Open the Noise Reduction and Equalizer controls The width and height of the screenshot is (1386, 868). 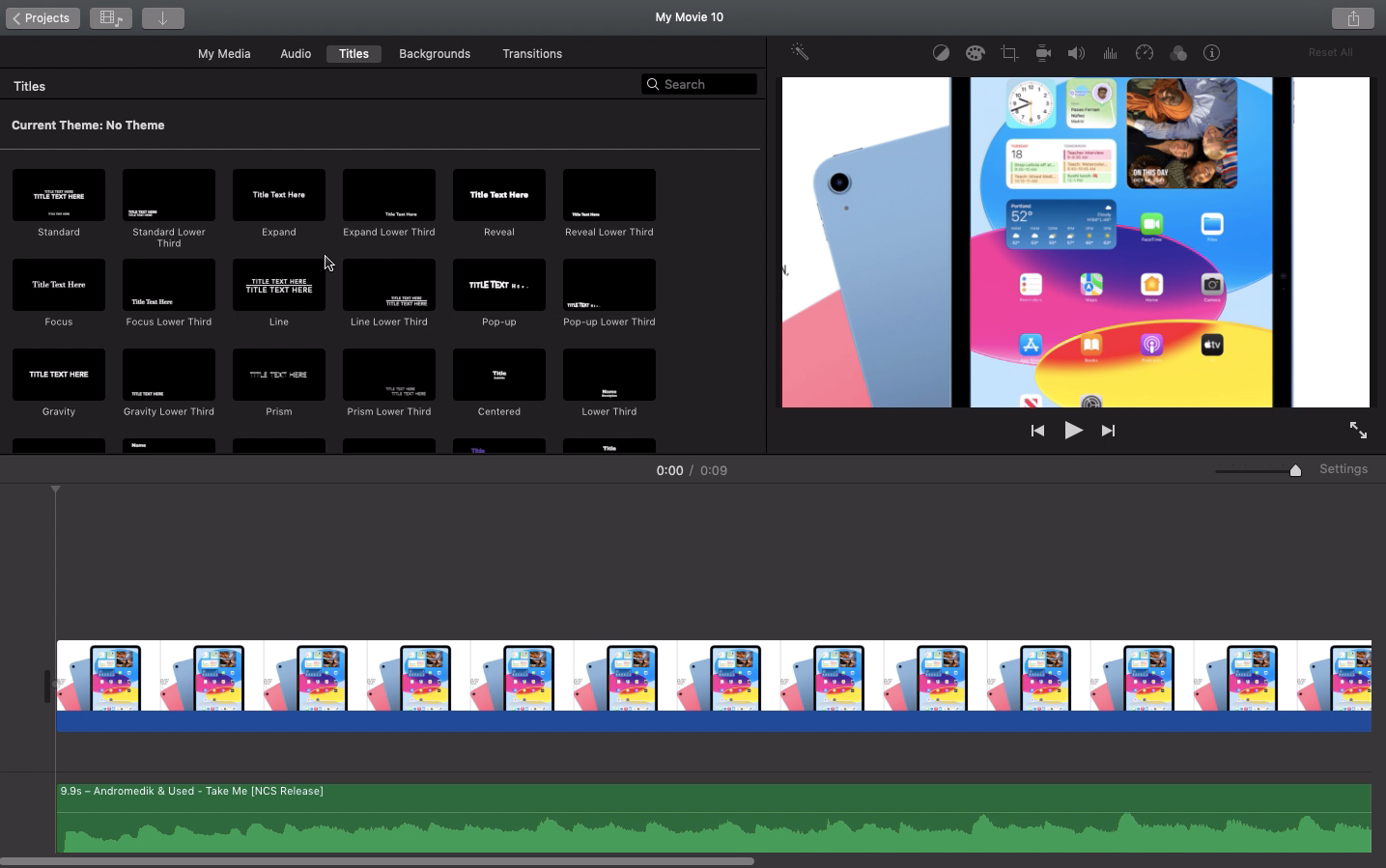(x=1110, y=53)
